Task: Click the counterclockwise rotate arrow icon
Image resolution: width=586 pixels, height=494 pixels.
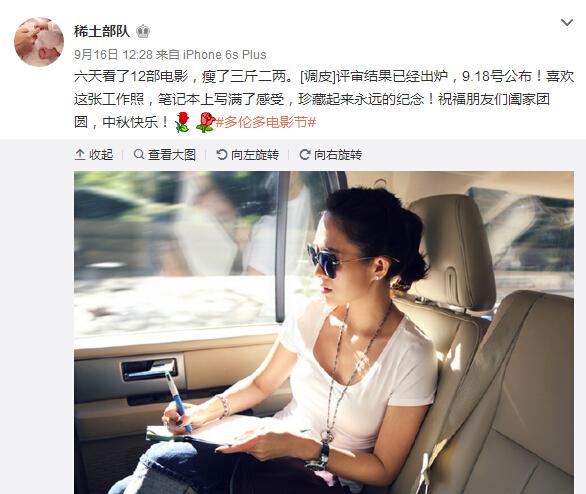Action: click(222, 154)
